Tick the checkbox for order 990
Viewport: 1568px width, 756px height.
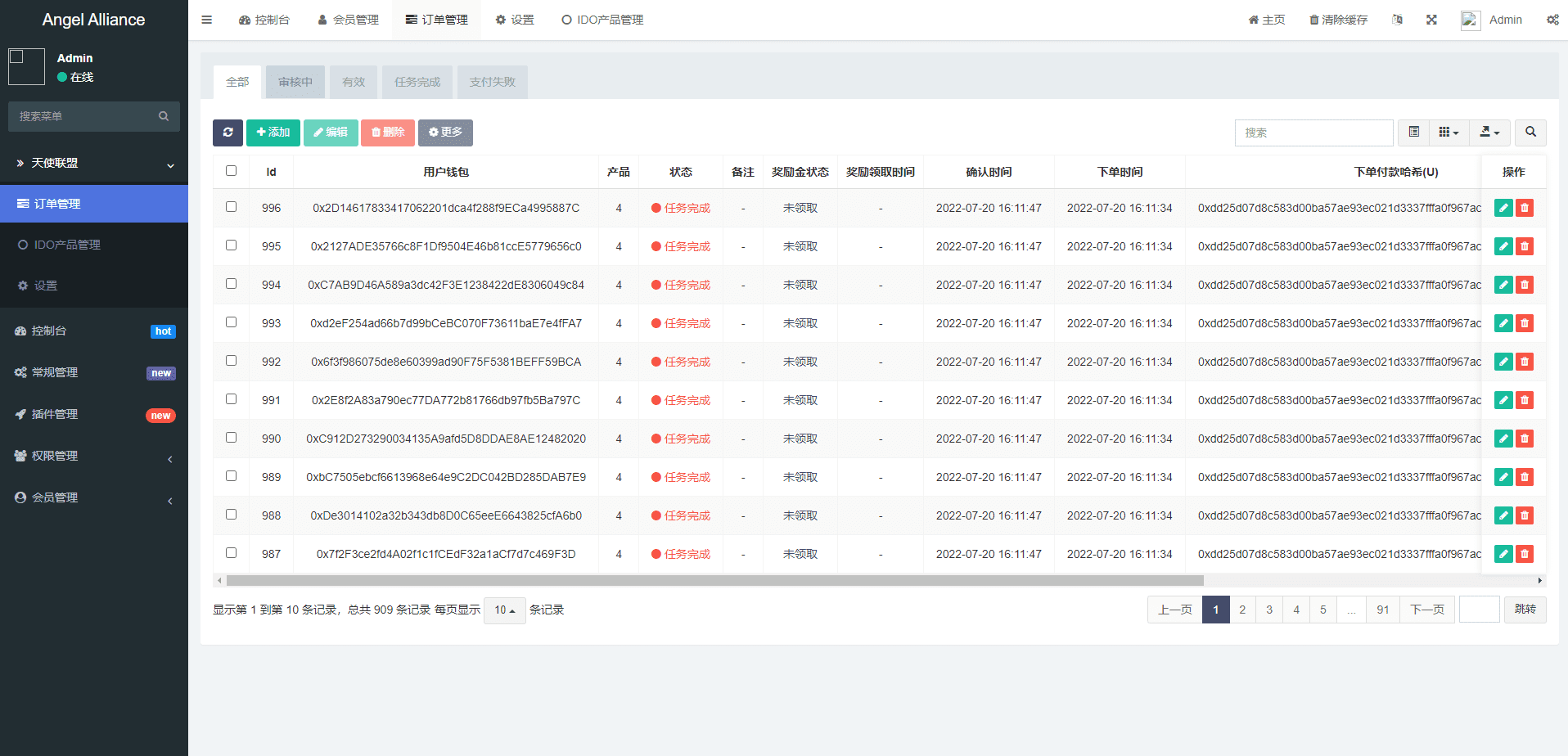click(x=231, y=438)
